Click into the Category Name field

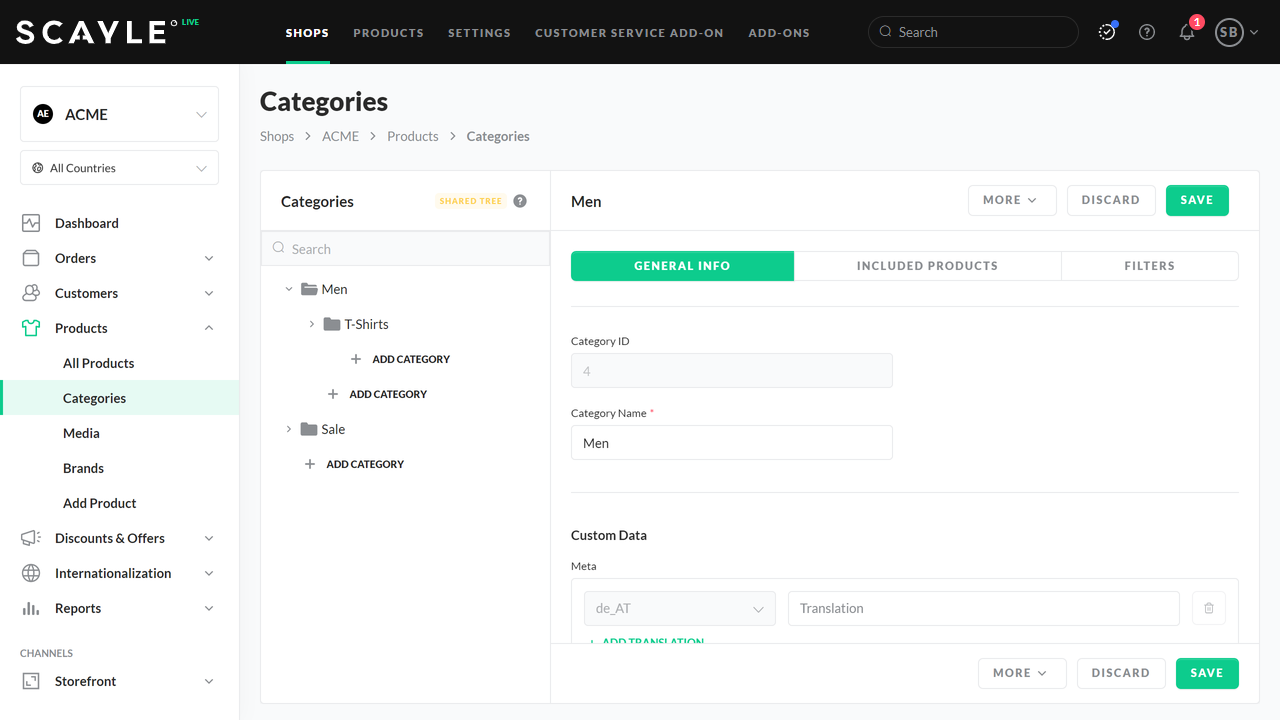tap(731, 443)
